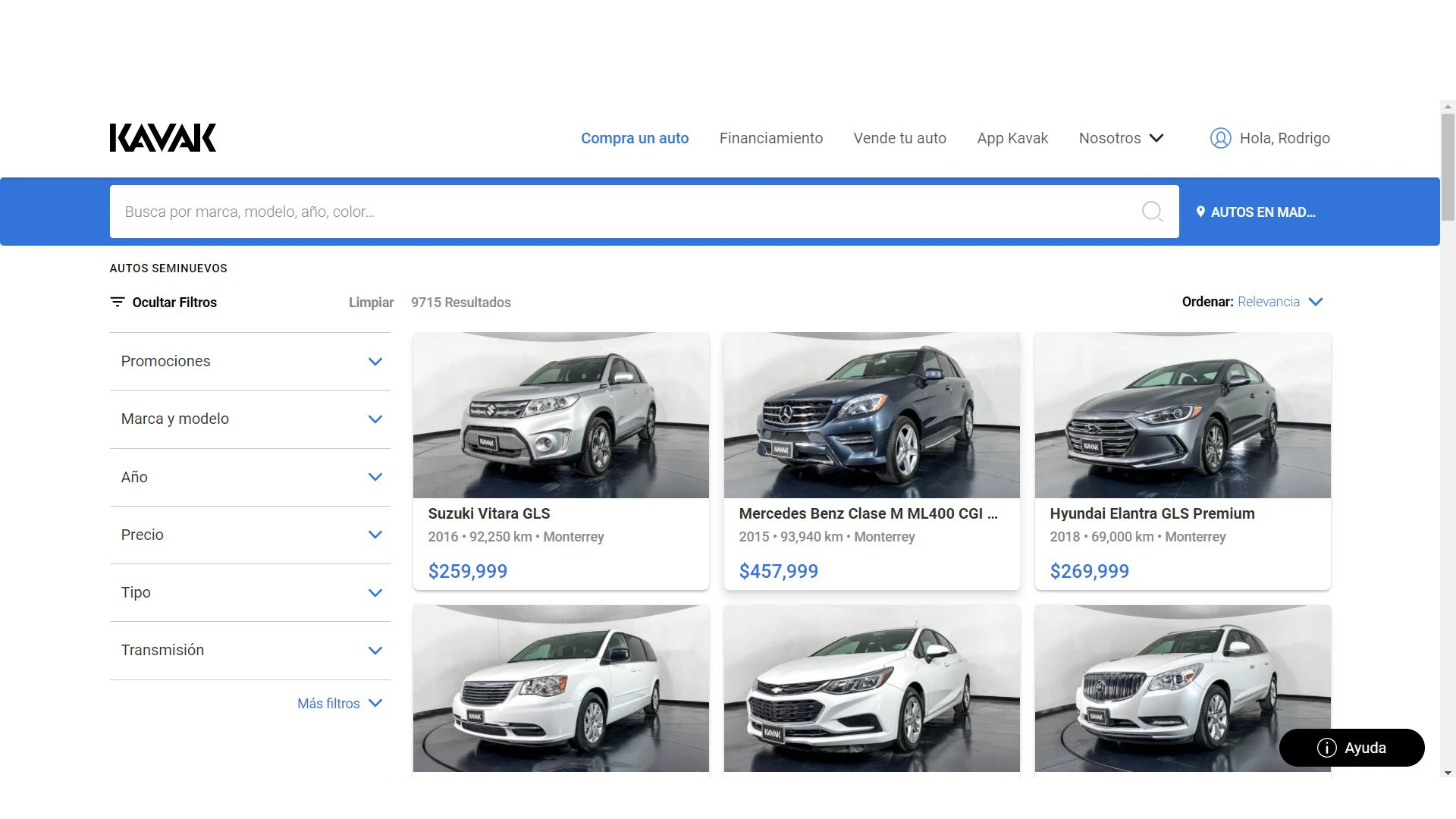This screenshot has width=1456, height=819.
Task: Open the Financiamiento page
Action: coord(771,138)
